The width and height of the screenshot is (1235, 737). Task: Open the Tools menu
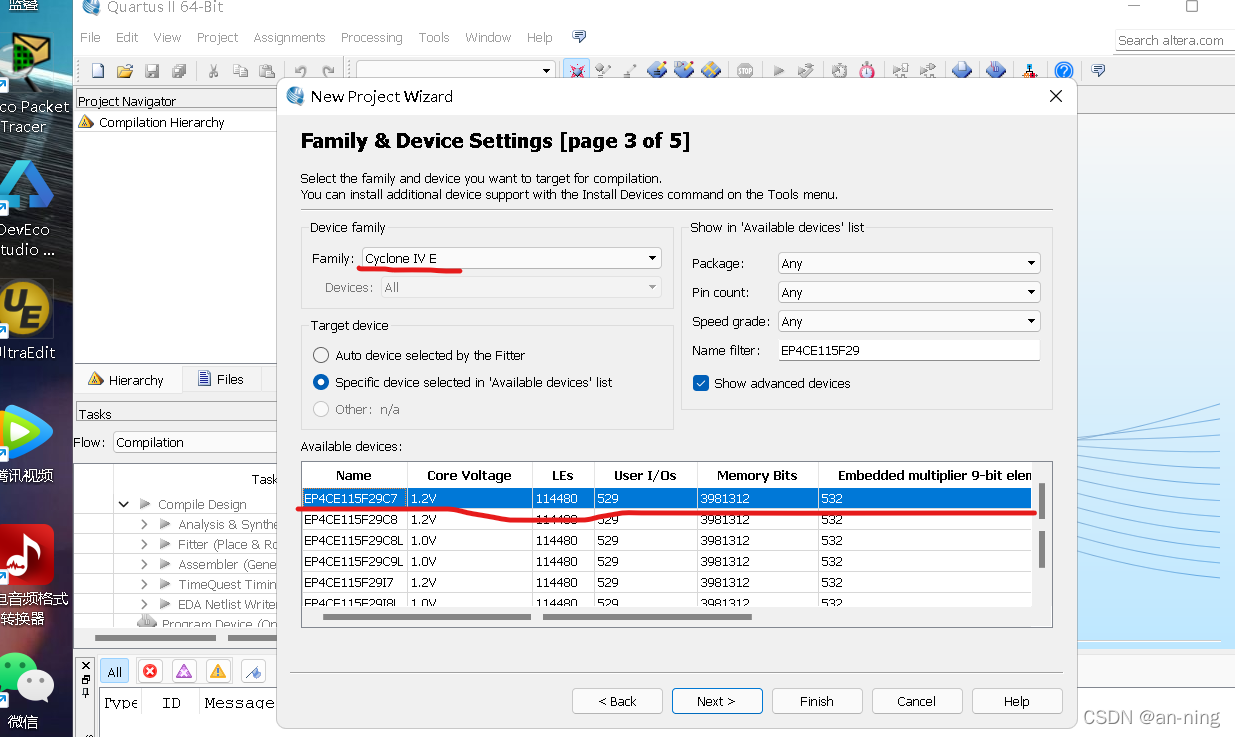pyautogui.click(x=434, y=37)
